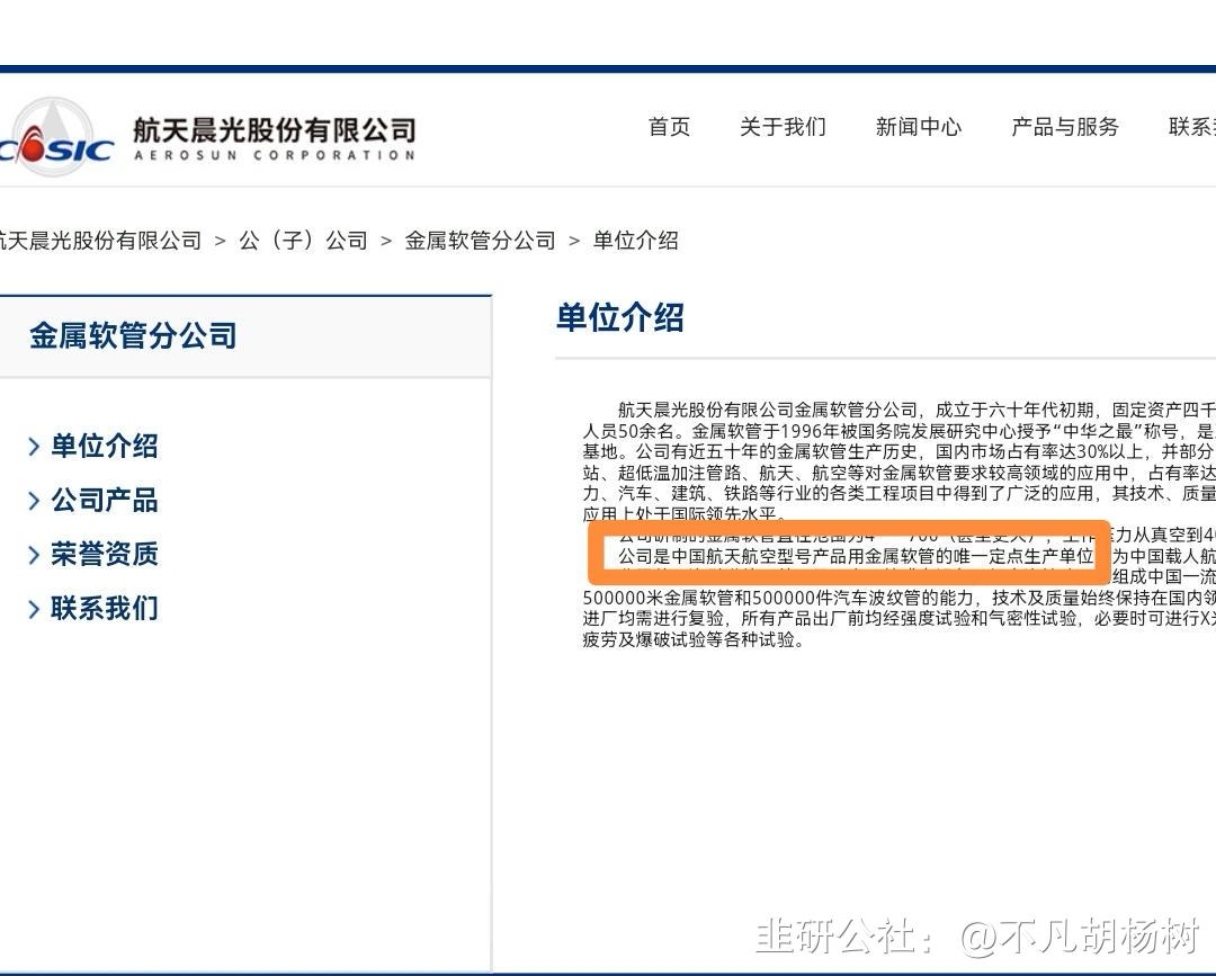The height and width of the screenshot is (976, 1216).
Task: Click the 单位介绍 content heading
Action: [x=620, y=318]
